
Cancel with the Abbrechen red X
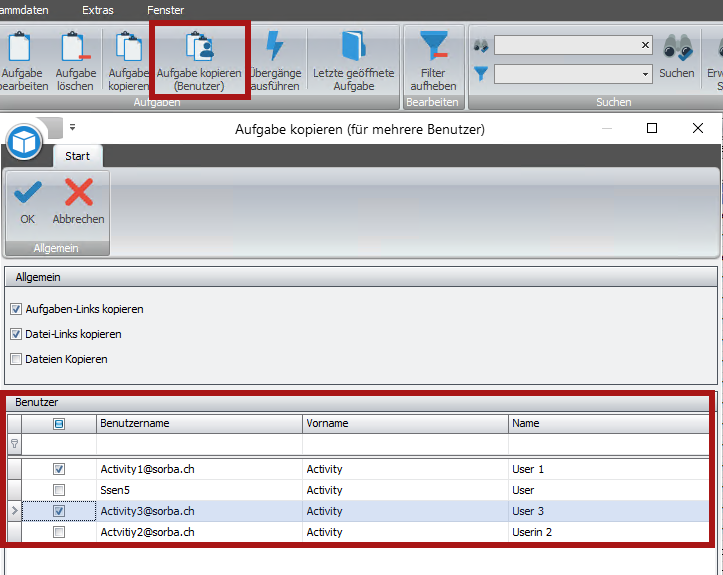79,192
